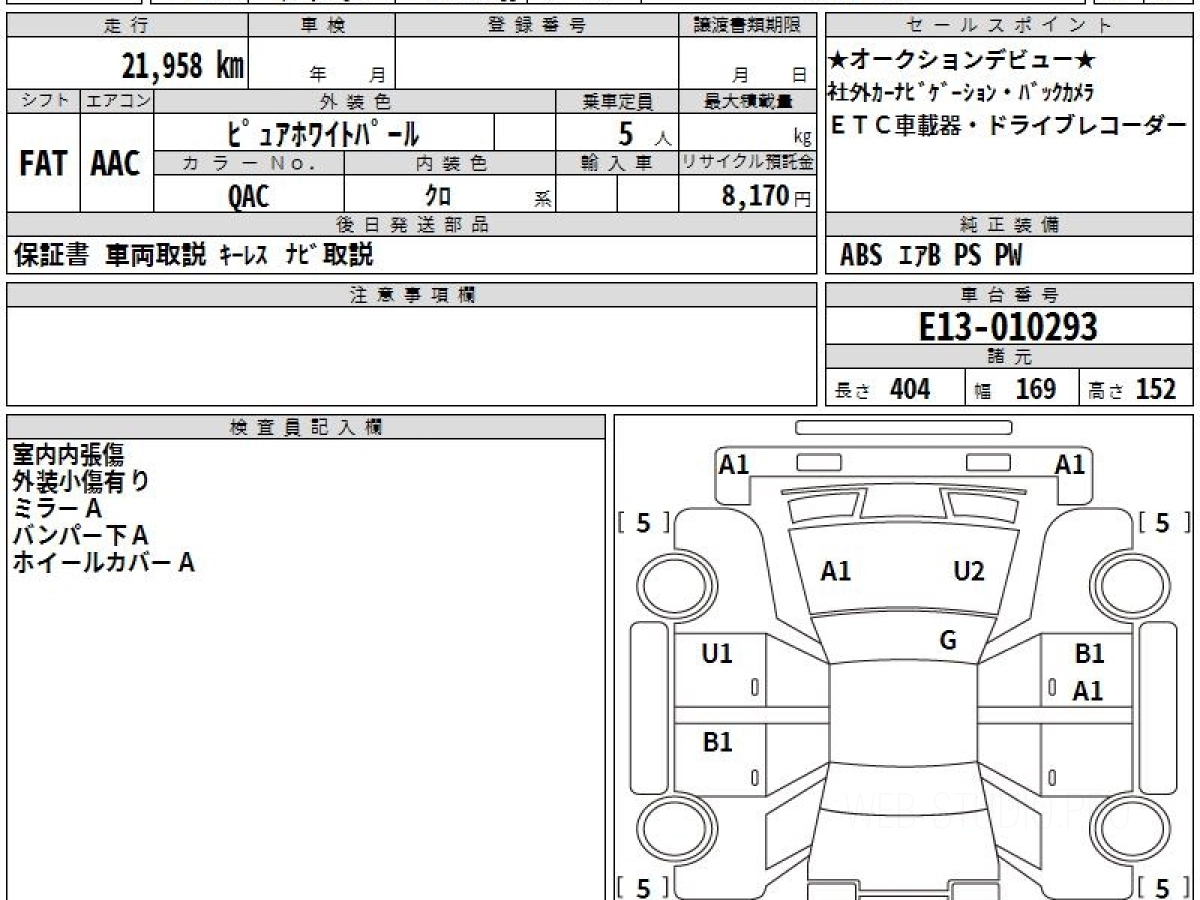Click the ナビ取説 entry
The image size is (1200, 900).
pyautogui.click(x=329, y=255)
